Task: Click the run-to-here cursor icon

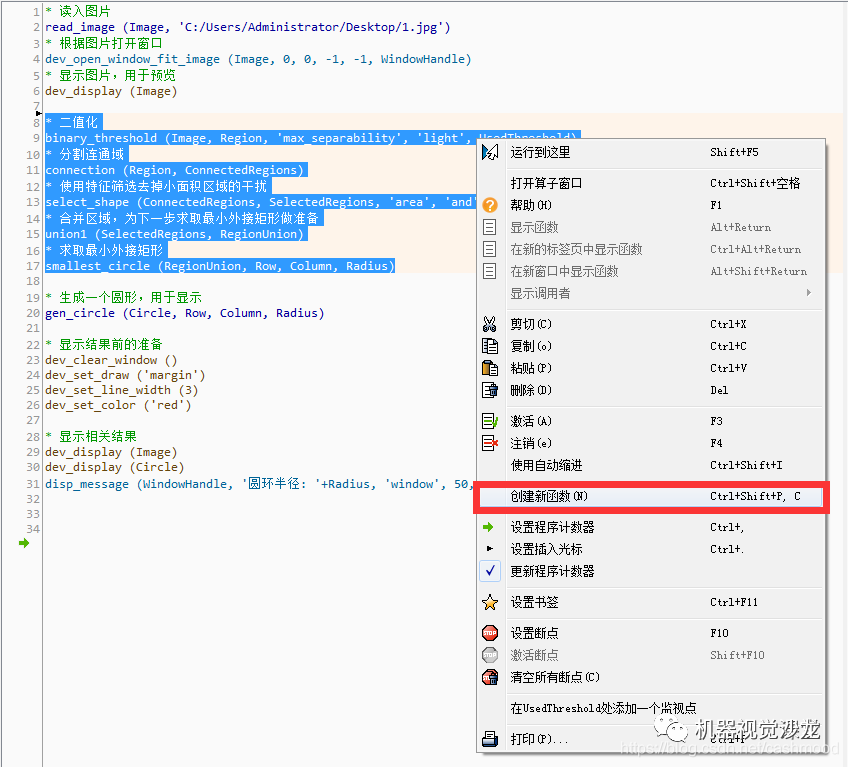Action: (x=490, y=153)
